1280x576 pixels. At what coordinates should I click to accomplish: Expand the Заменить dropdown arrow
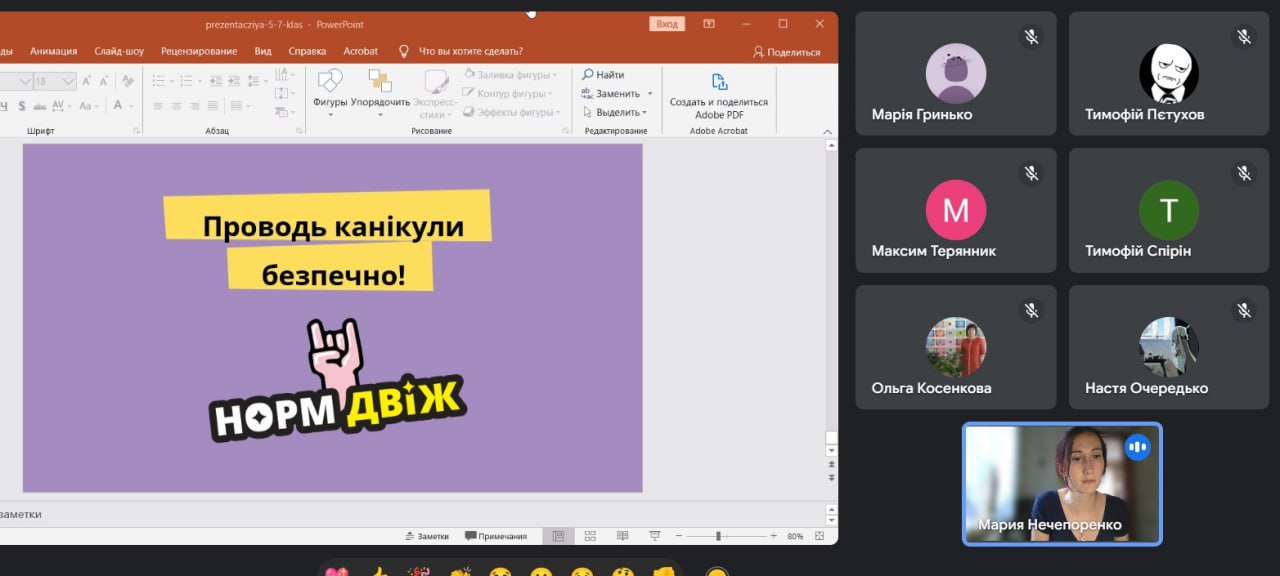pos(649,94)
